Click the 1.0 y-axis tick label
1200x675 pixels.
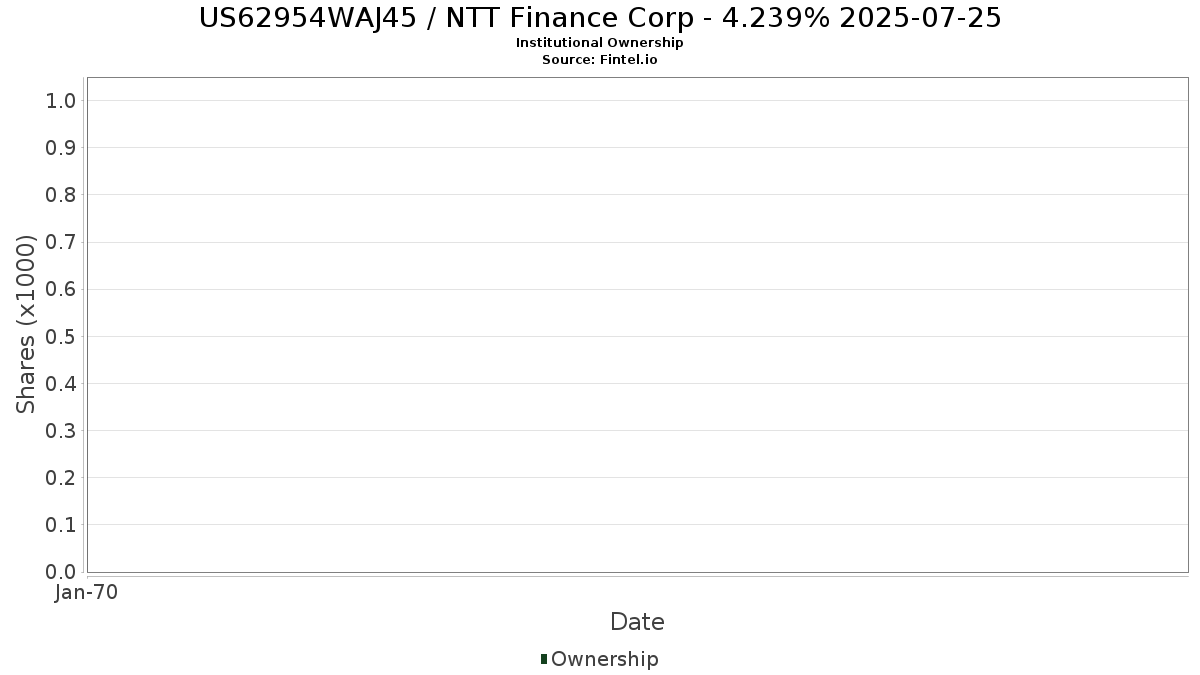pyautogui.click(x=61, y=100)
